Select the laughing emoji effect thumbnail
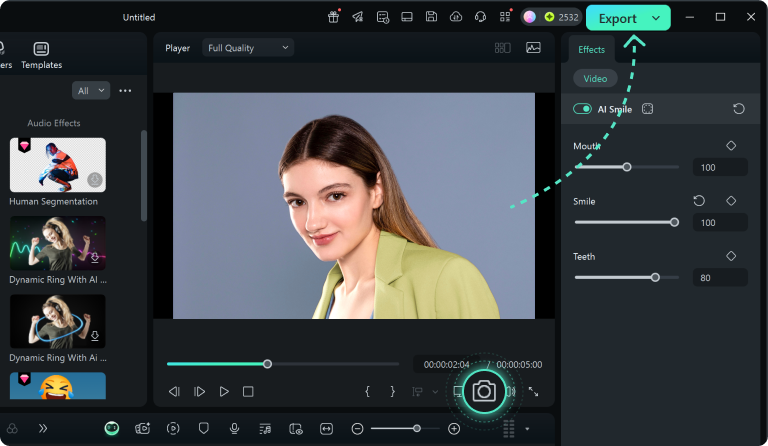This screenshot has width=768, height=446. [x=58, y=386]
